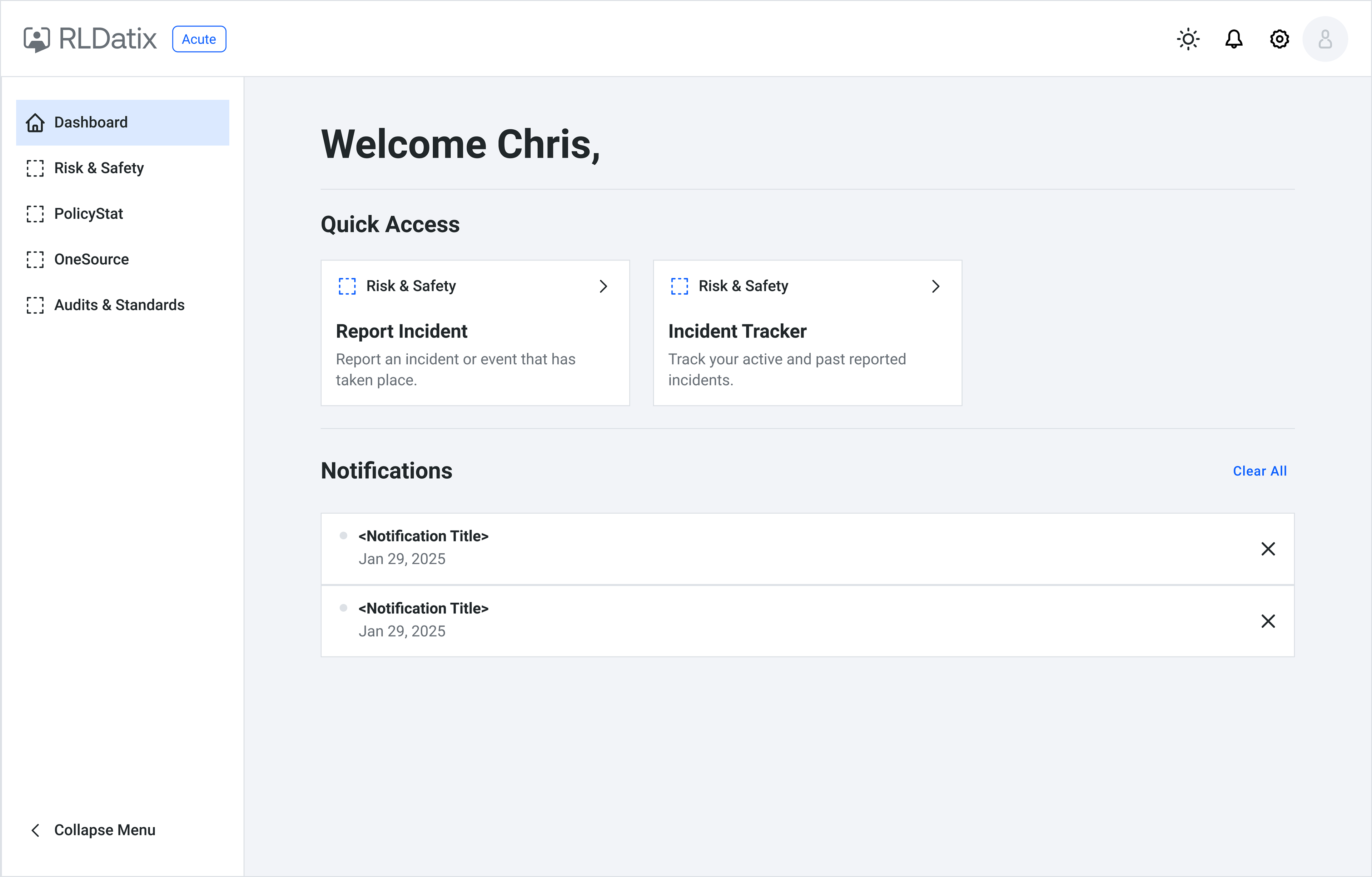Open the Report Incident card's chevron
The width and height of the screenshot is (1372, 877).
pos(603,286)
